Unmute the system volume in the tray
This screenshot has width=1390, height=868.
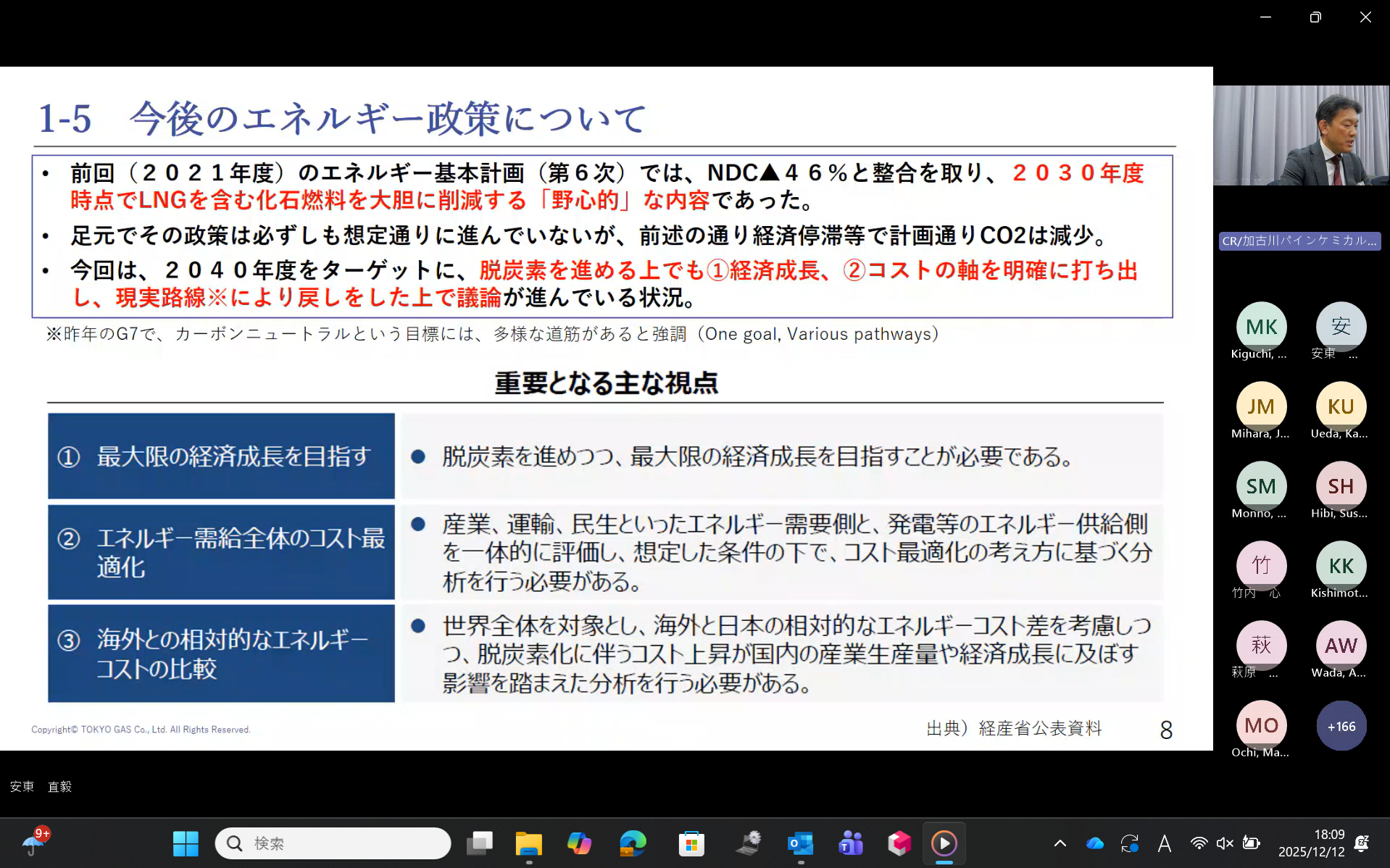[1226, 843]
